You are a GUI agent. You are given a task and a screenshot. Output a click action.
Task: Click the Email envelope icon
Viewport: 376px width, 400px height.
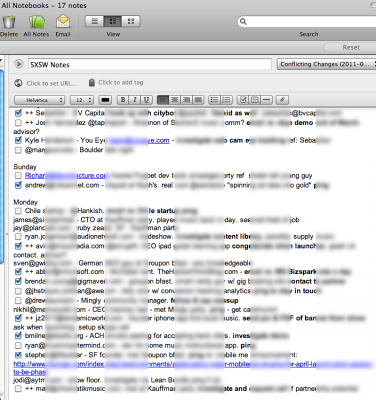63,22
